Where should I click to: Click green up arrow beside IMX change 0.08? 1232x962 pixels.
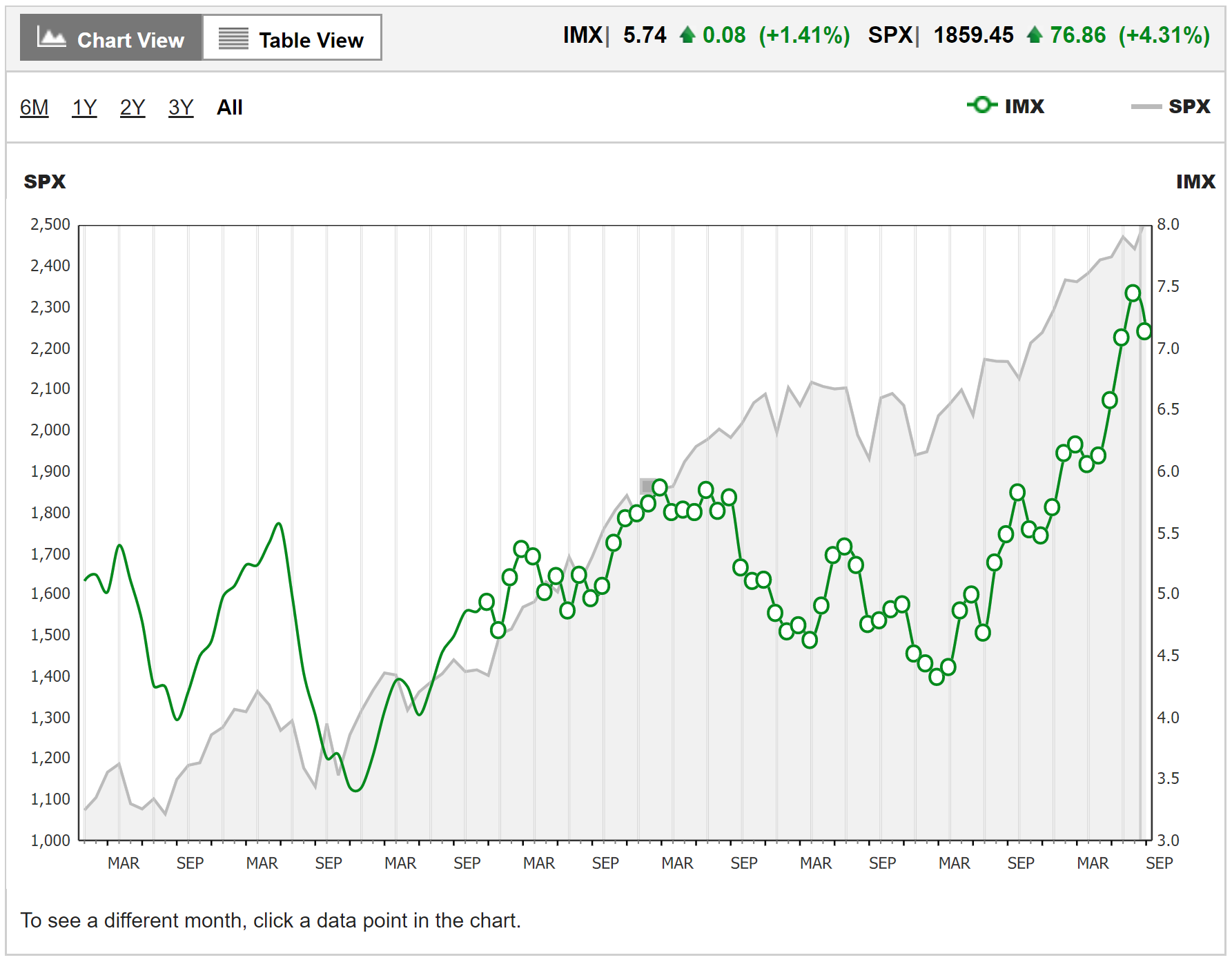tap(687, 35)
